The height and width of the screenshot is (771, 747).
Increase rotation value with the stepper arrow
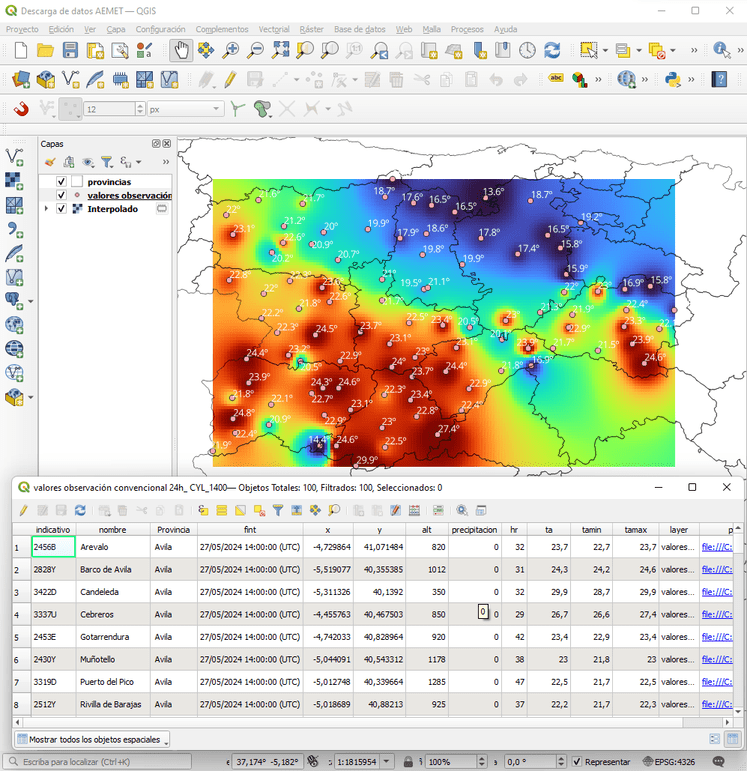[561, 759]
